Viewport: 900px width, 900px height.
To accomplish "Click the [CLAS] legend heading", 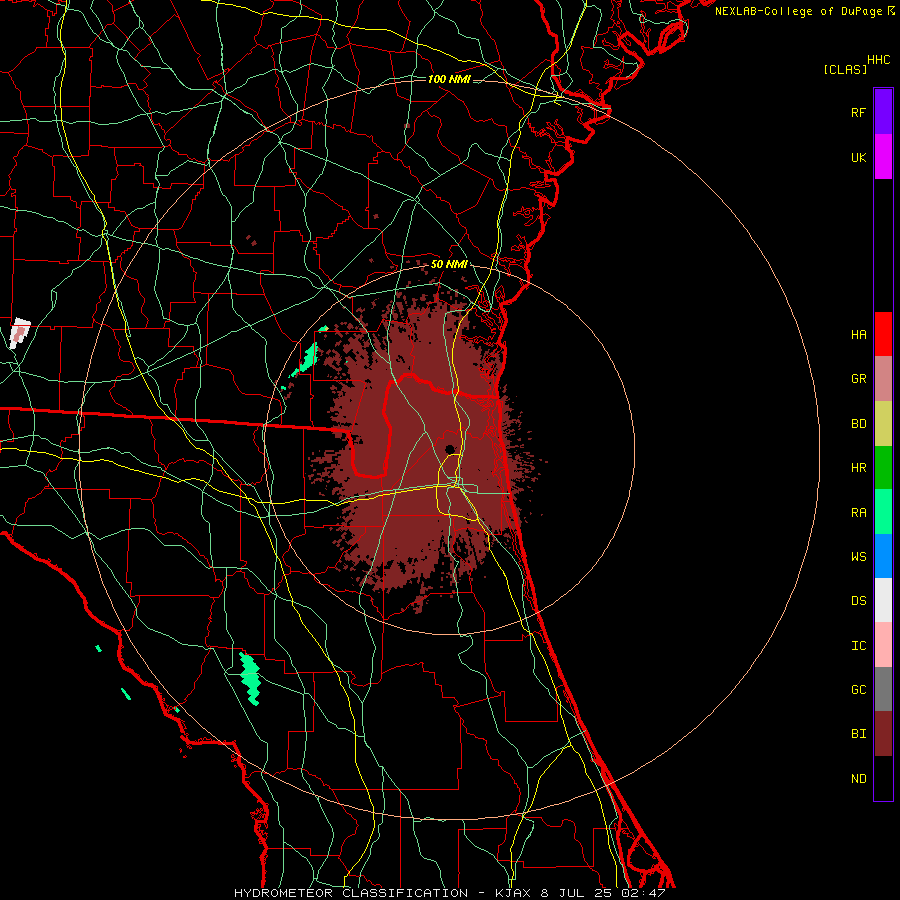I will 845,69.
